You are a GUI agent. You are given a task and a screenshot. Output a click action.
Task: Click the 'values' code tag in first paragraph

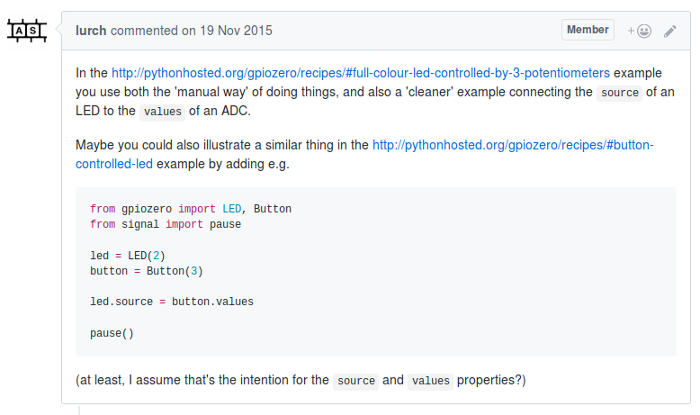pyautogui.click(x=163, y=111)
